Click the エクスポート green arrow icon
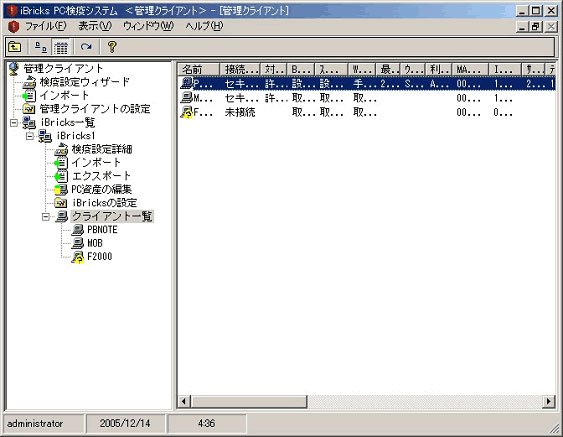563x437 pixels. tap(61, 176)
